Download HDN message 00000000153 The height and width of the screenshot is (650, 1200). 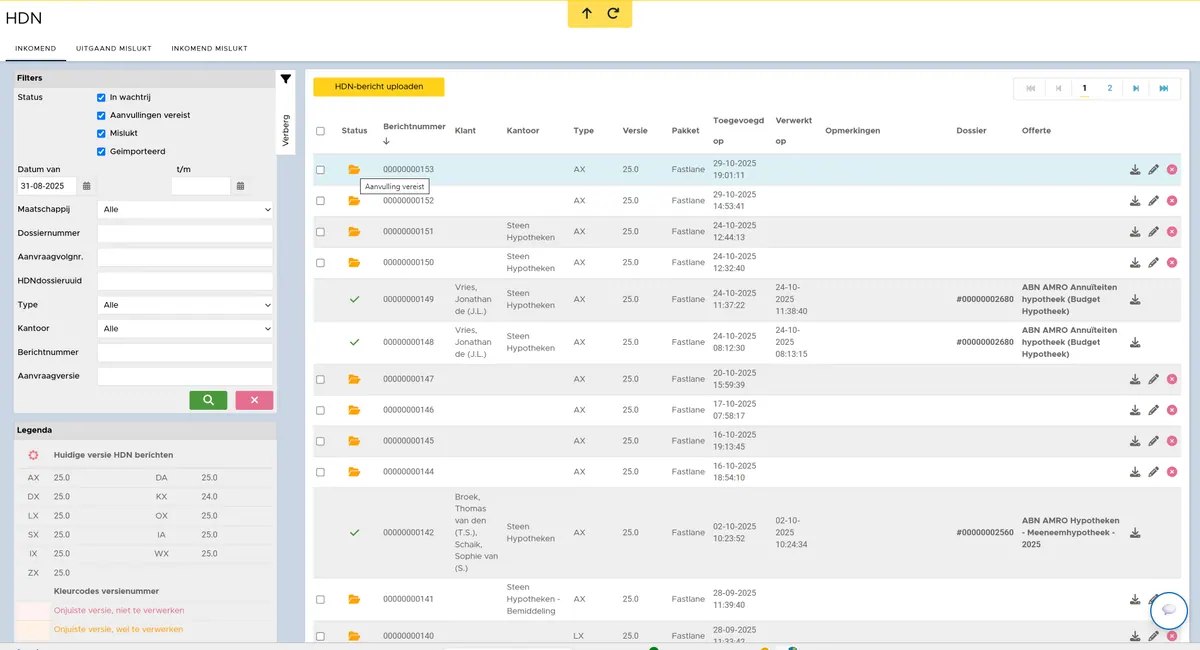click(x=1135, y=170)
